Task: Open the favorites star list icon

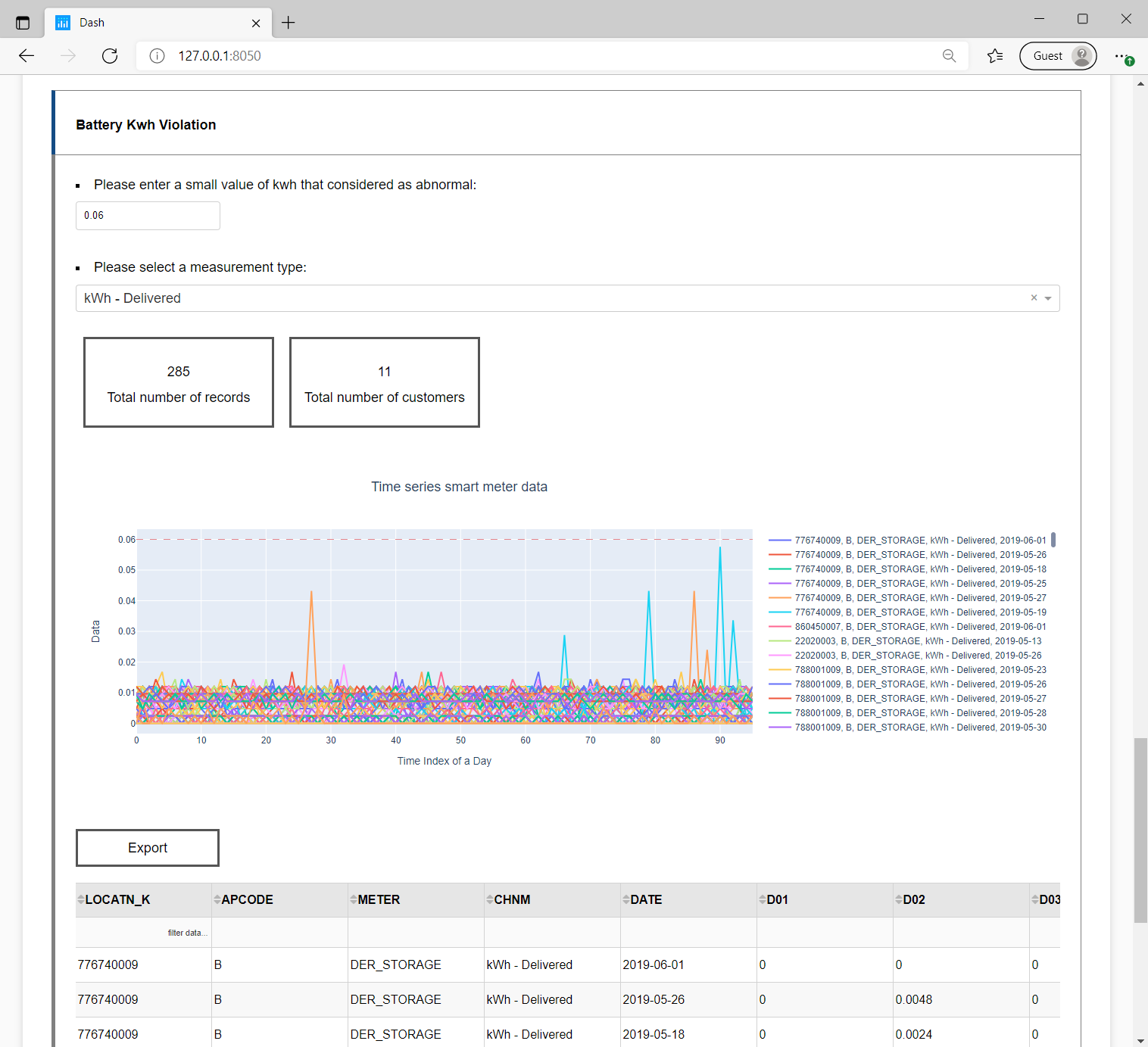Action: click(995, 56)
